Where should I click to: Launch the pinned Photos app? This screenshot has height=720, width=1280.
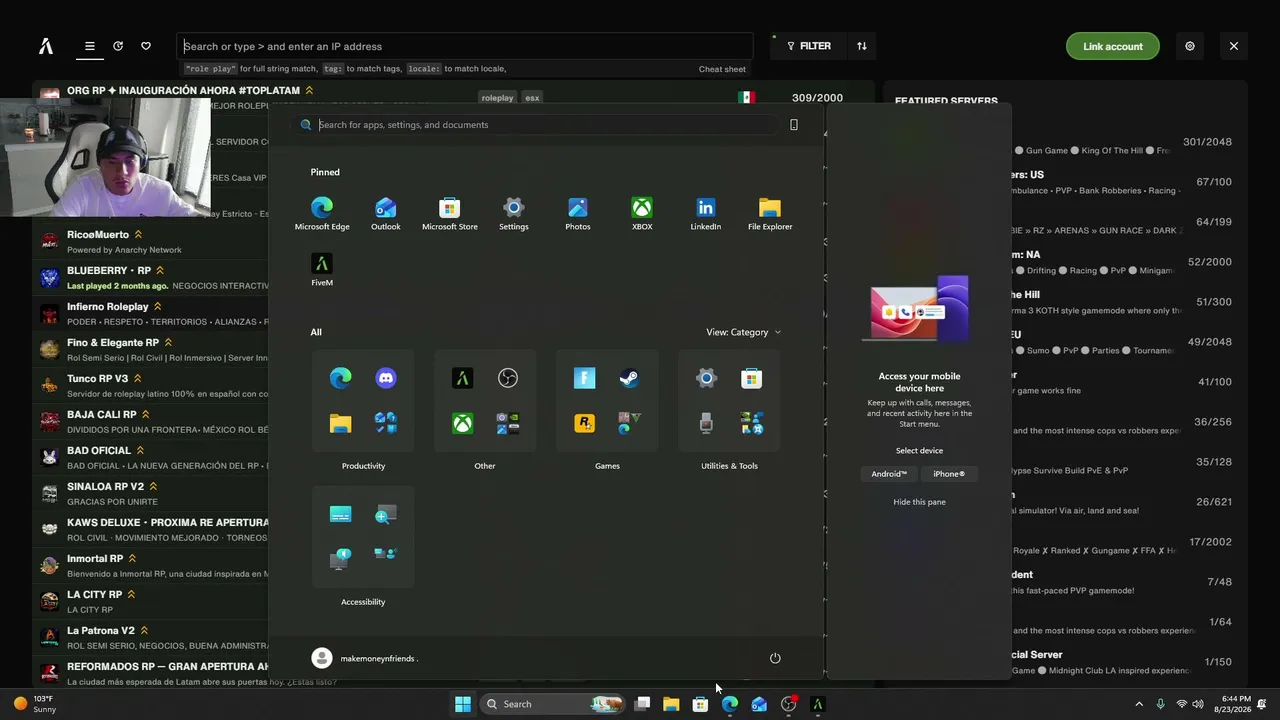pos(578,213)
